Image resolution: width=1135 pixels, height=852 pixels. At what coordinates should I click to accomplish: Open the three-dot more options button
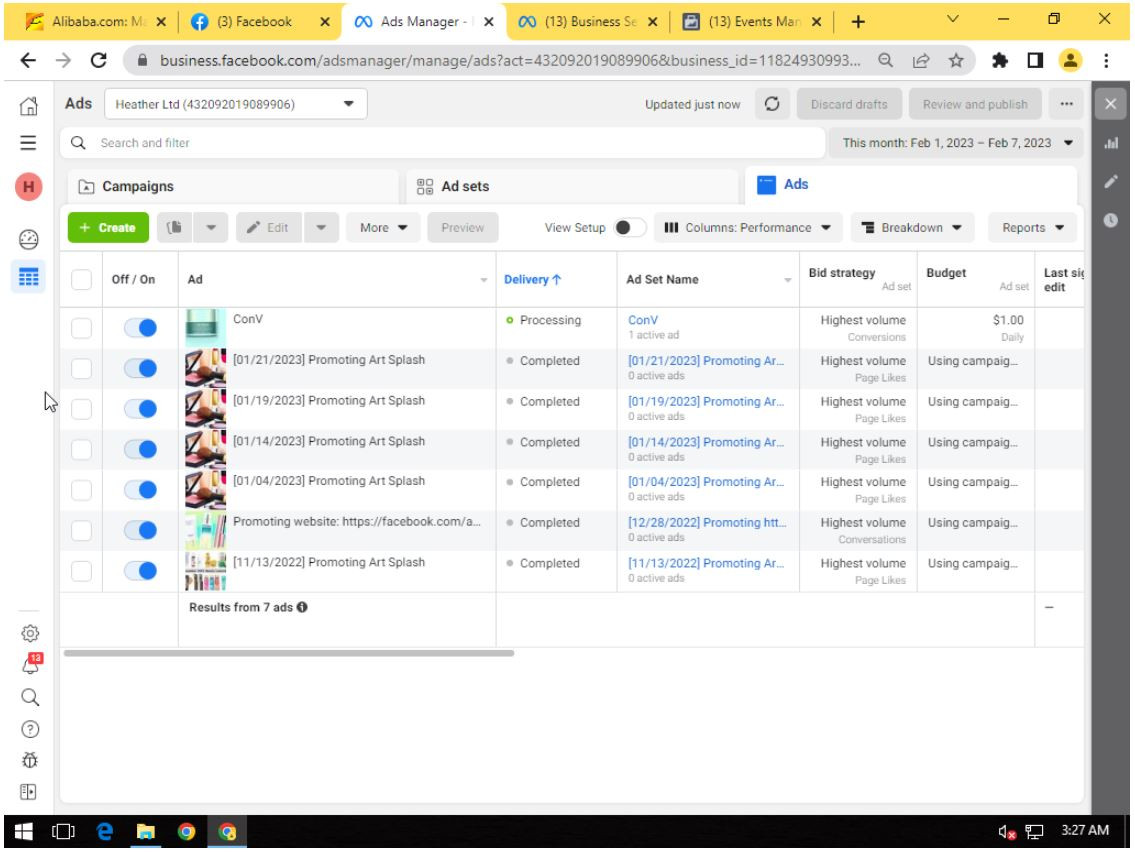(1066, 104)
